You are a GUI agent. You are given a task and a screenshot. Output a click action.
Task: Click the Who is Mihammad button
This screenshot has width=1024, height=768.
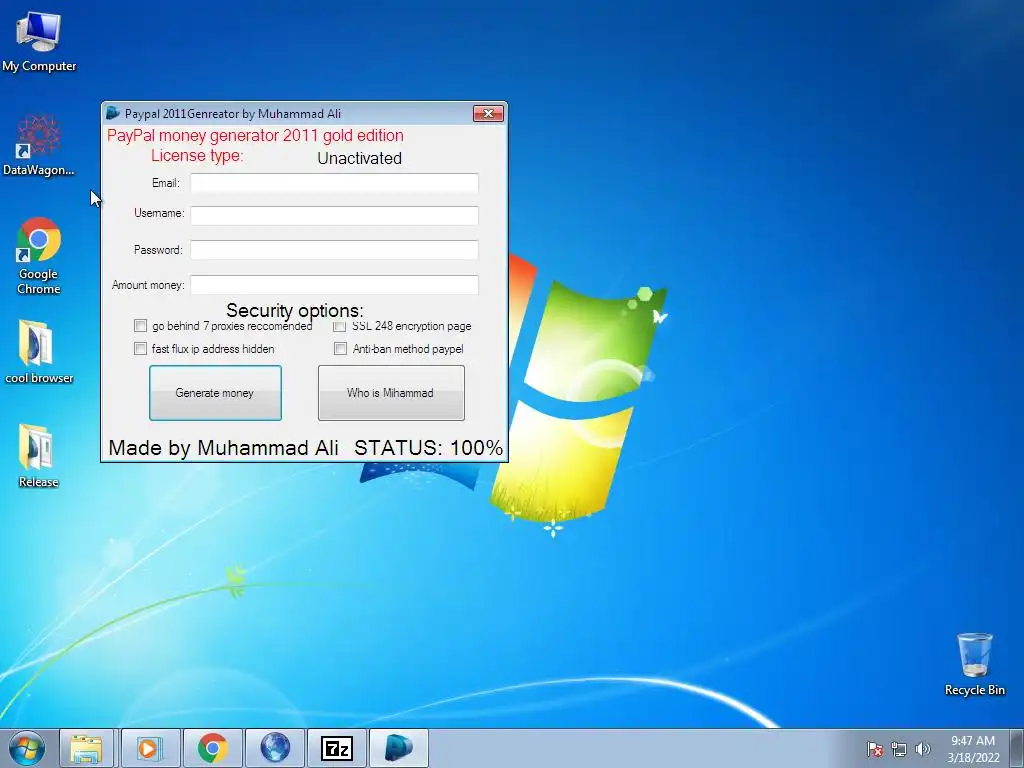(x=391, y=392)
